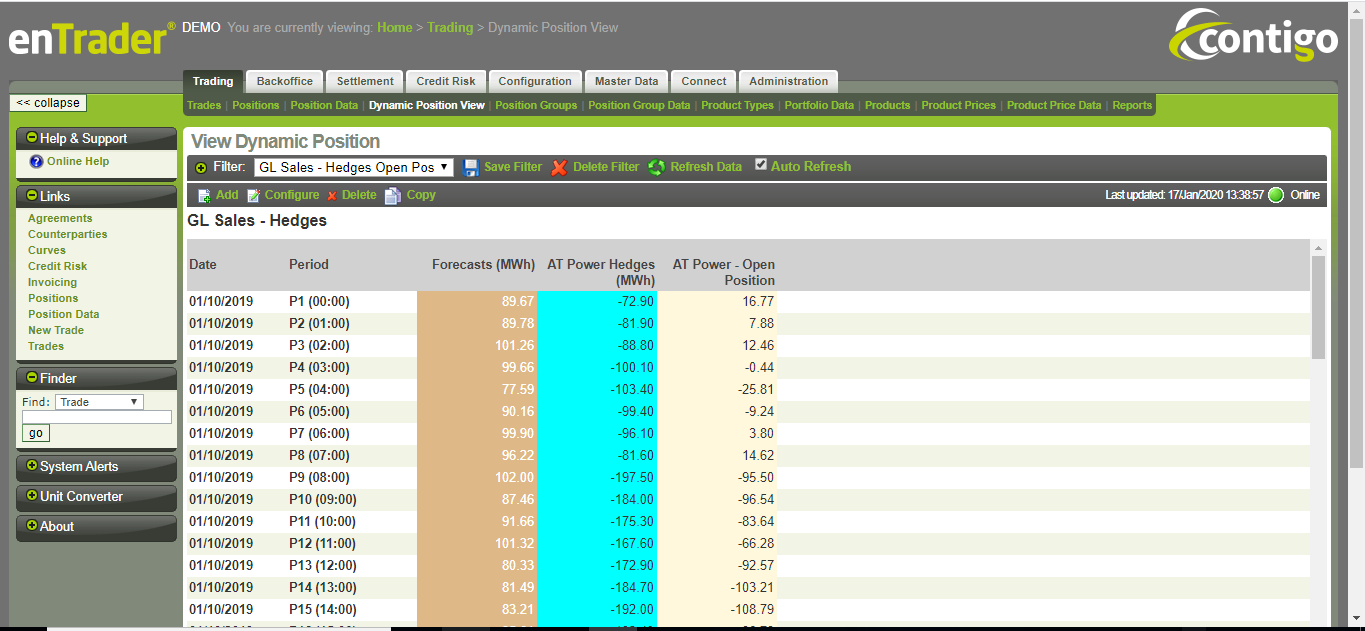Click the Add position icon
1365x631 pixels.
coord(204,196)
